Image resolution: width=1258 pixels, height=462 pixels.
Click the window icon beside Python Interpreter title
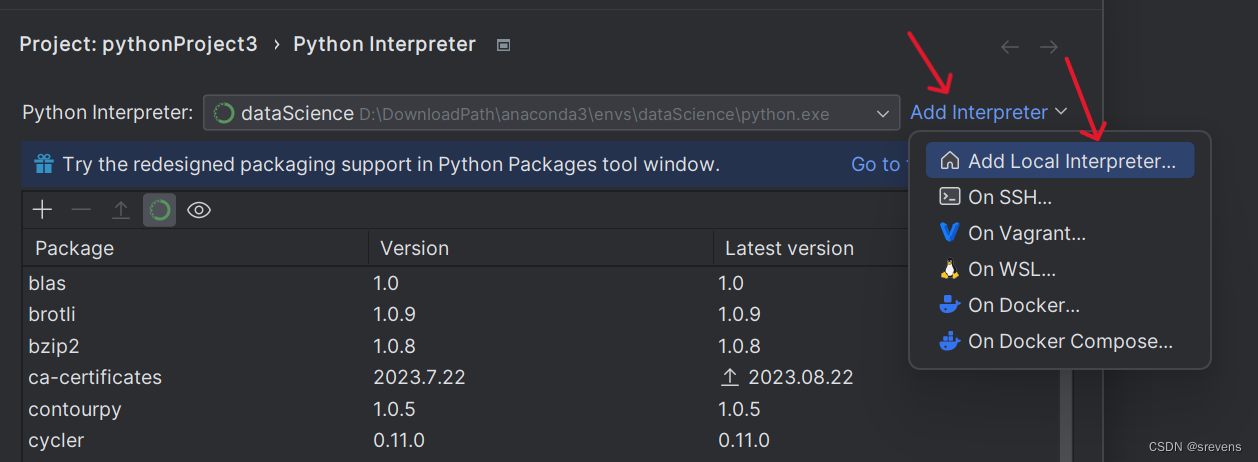pyautogui.click(x=504, y=45)
